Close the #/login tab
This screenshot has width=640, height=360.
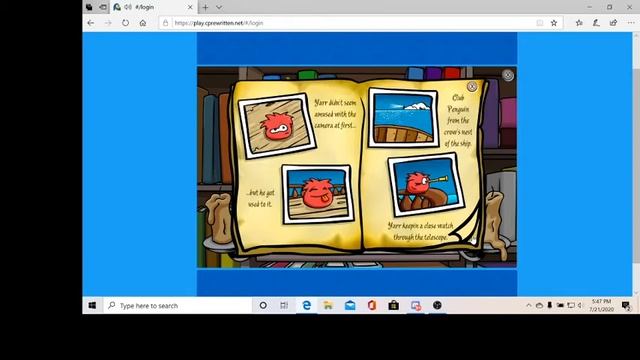(190, 7)
